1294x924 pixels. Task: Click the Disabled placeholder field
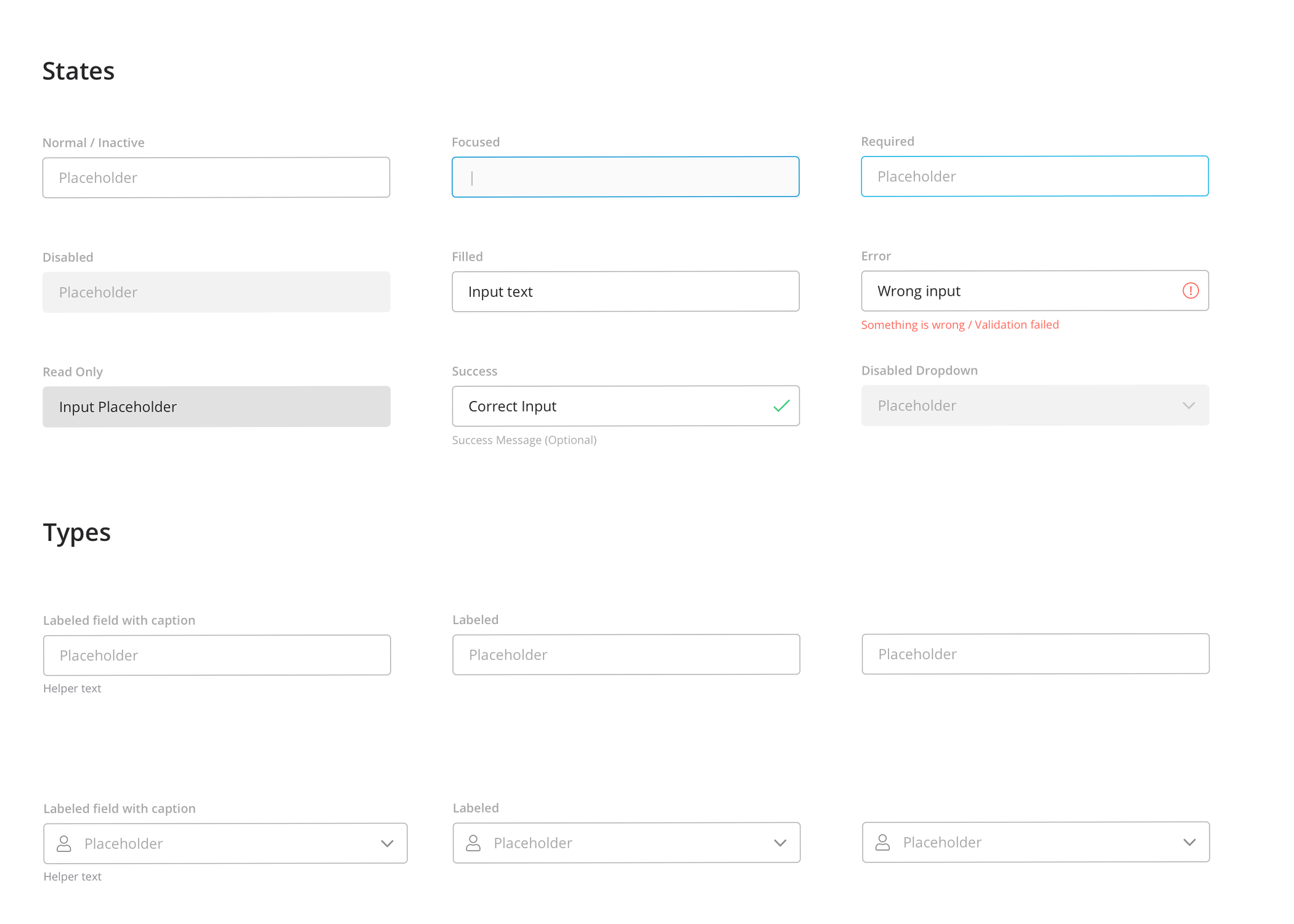[x=216, y=292]
